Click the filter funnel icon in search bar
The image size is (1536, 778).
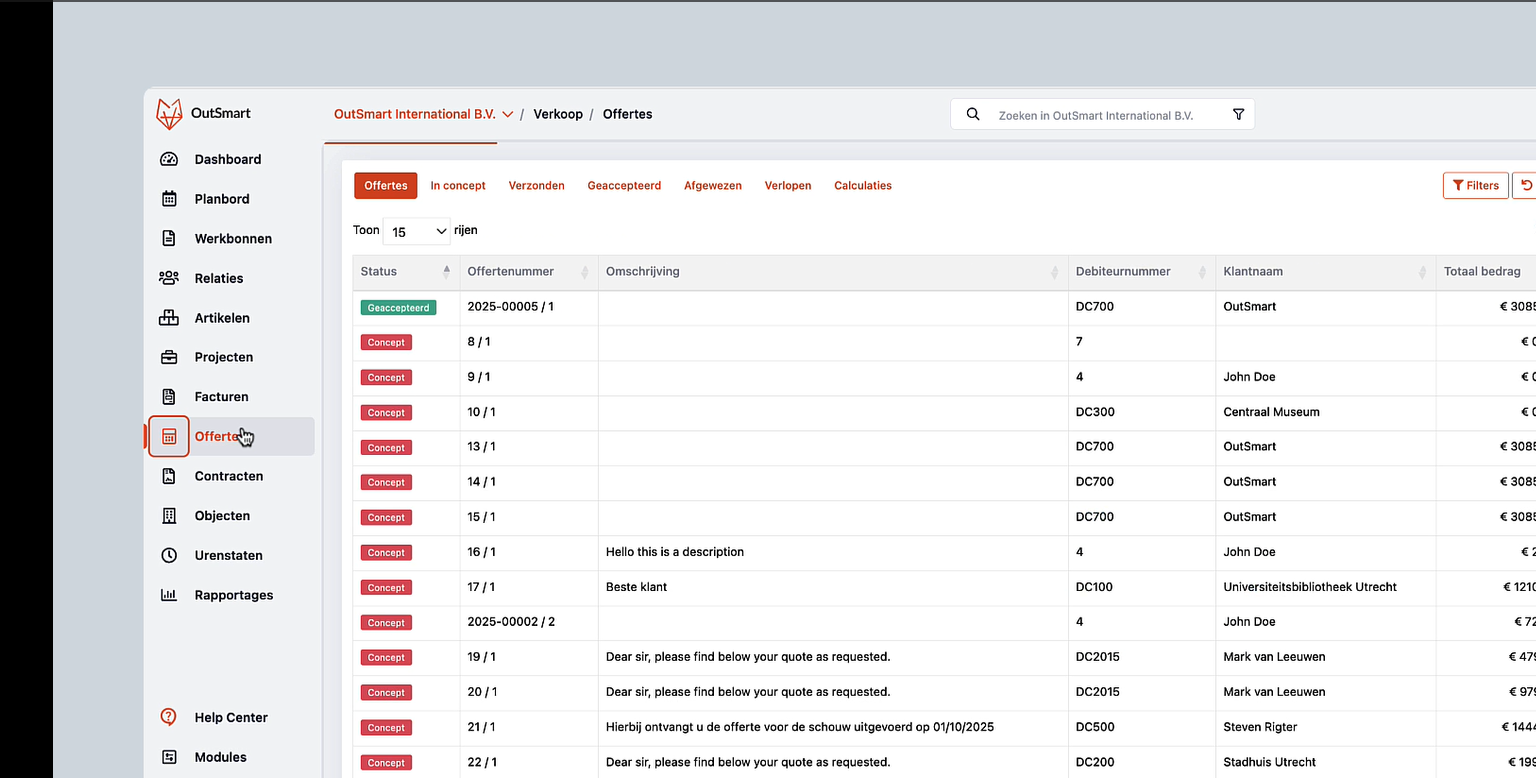(1238, 115)
